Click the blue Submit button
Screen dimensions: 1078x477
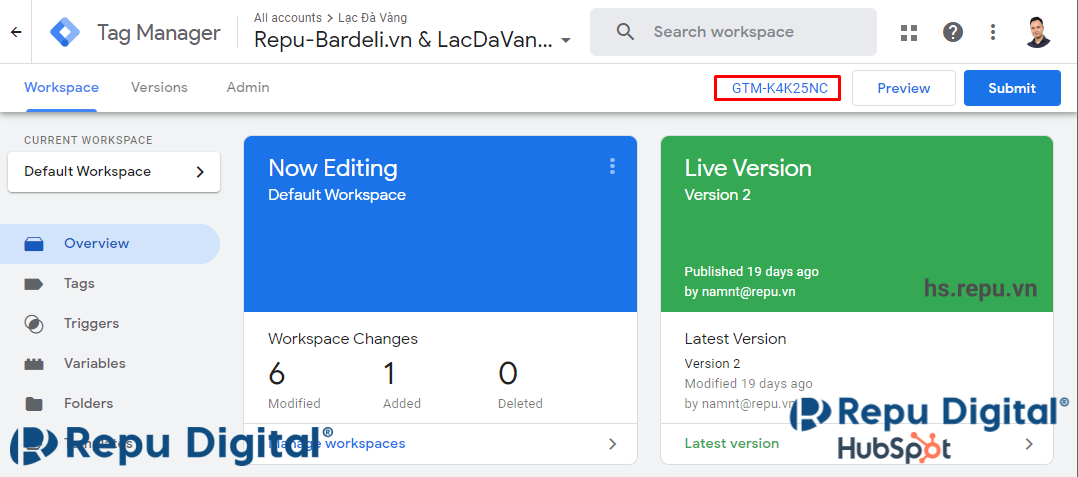click(1012, 88)
